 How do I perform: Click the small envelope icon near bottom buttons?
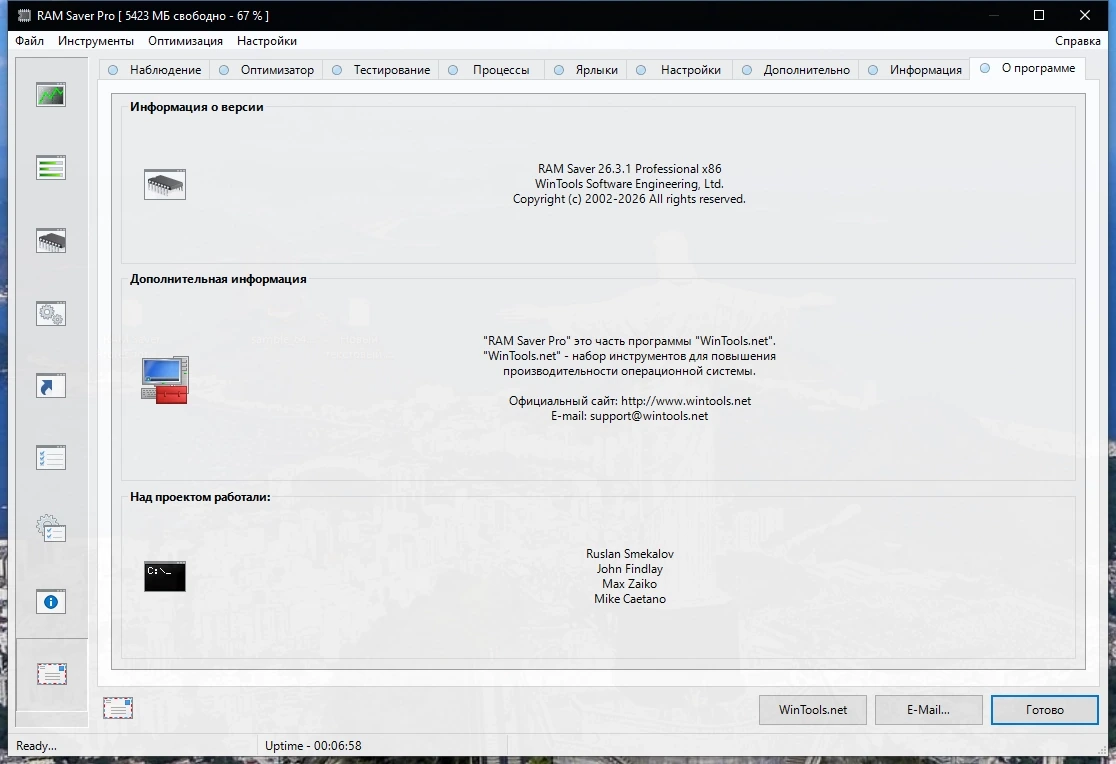(117, 708)
